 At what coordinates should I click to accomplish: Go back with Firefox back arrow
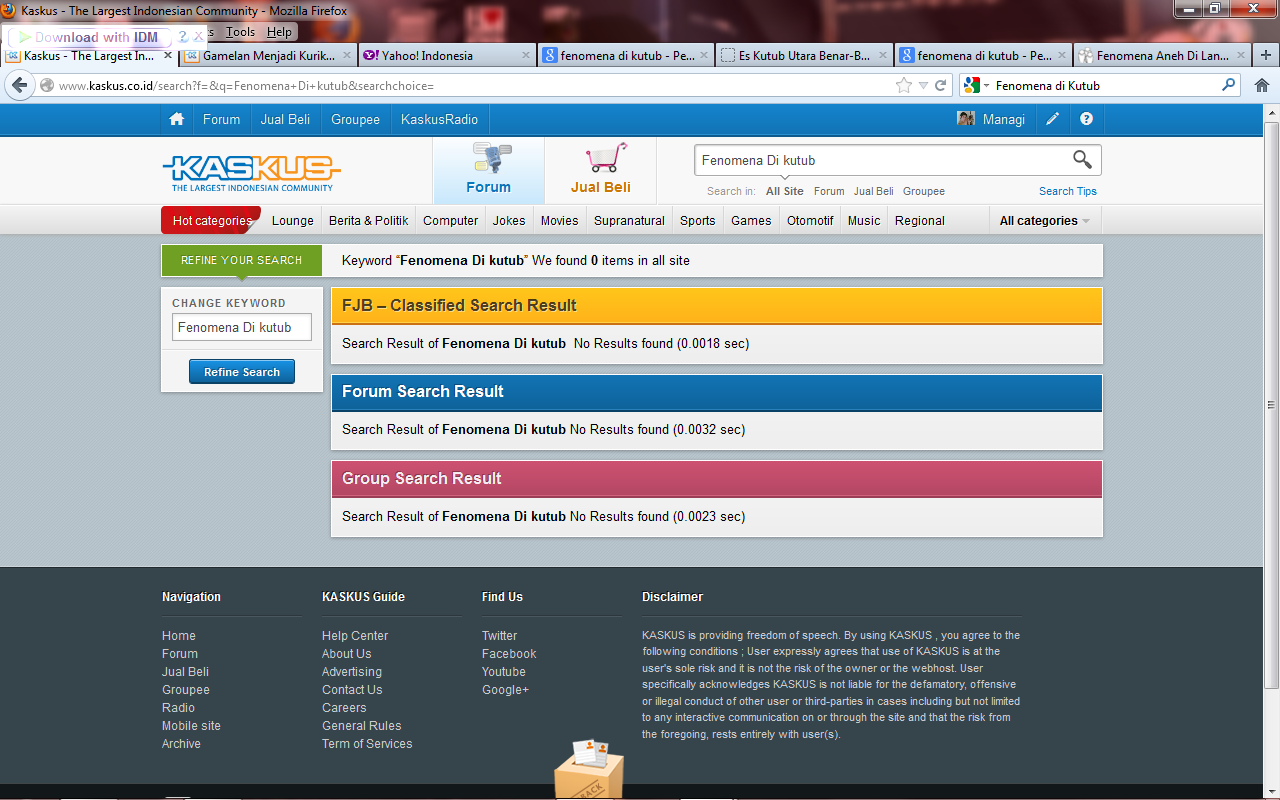click(19, 85)
